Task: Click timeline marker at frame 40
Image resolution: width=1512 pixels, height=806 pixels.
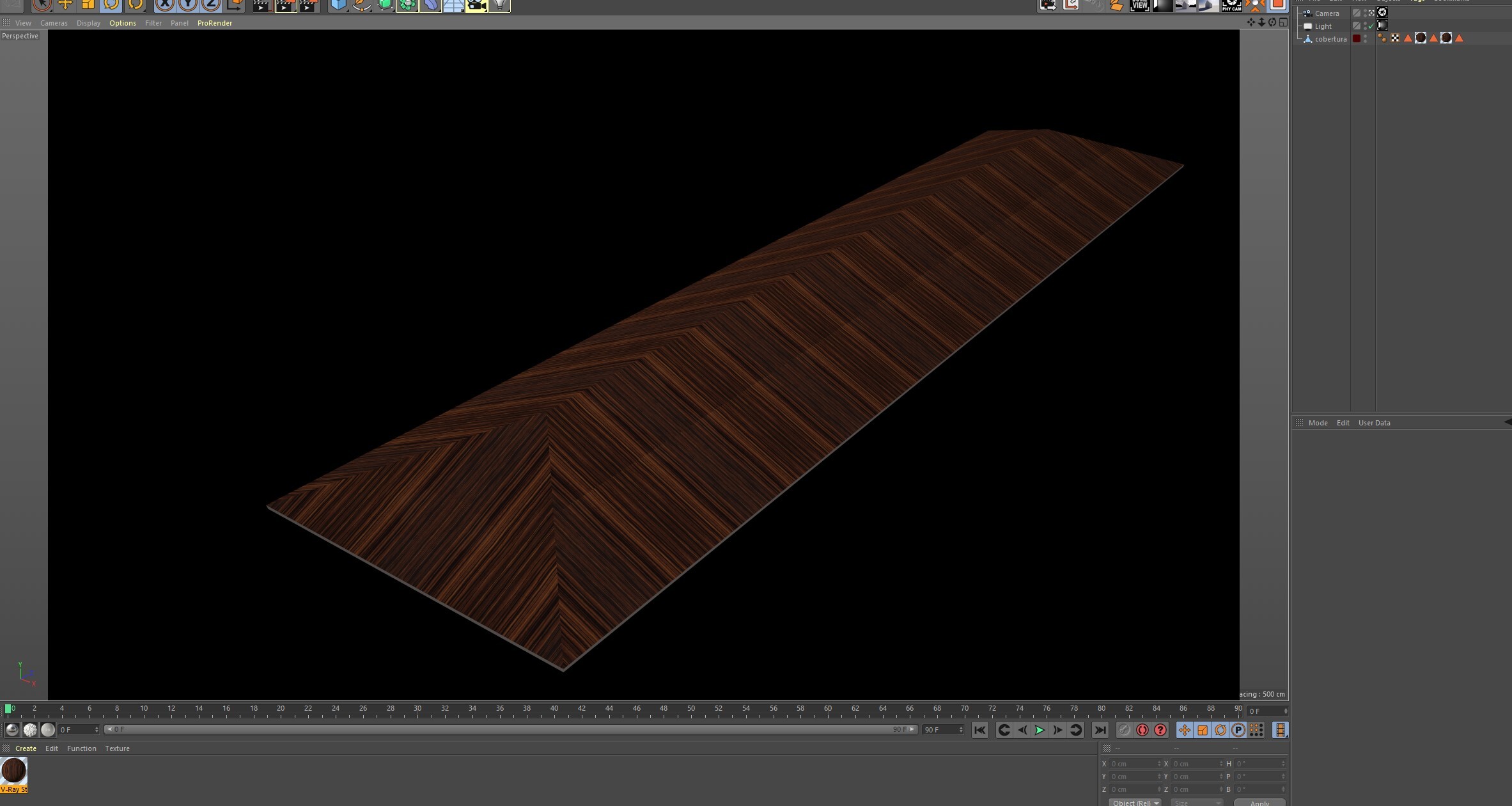Action: tap(554, 709)
